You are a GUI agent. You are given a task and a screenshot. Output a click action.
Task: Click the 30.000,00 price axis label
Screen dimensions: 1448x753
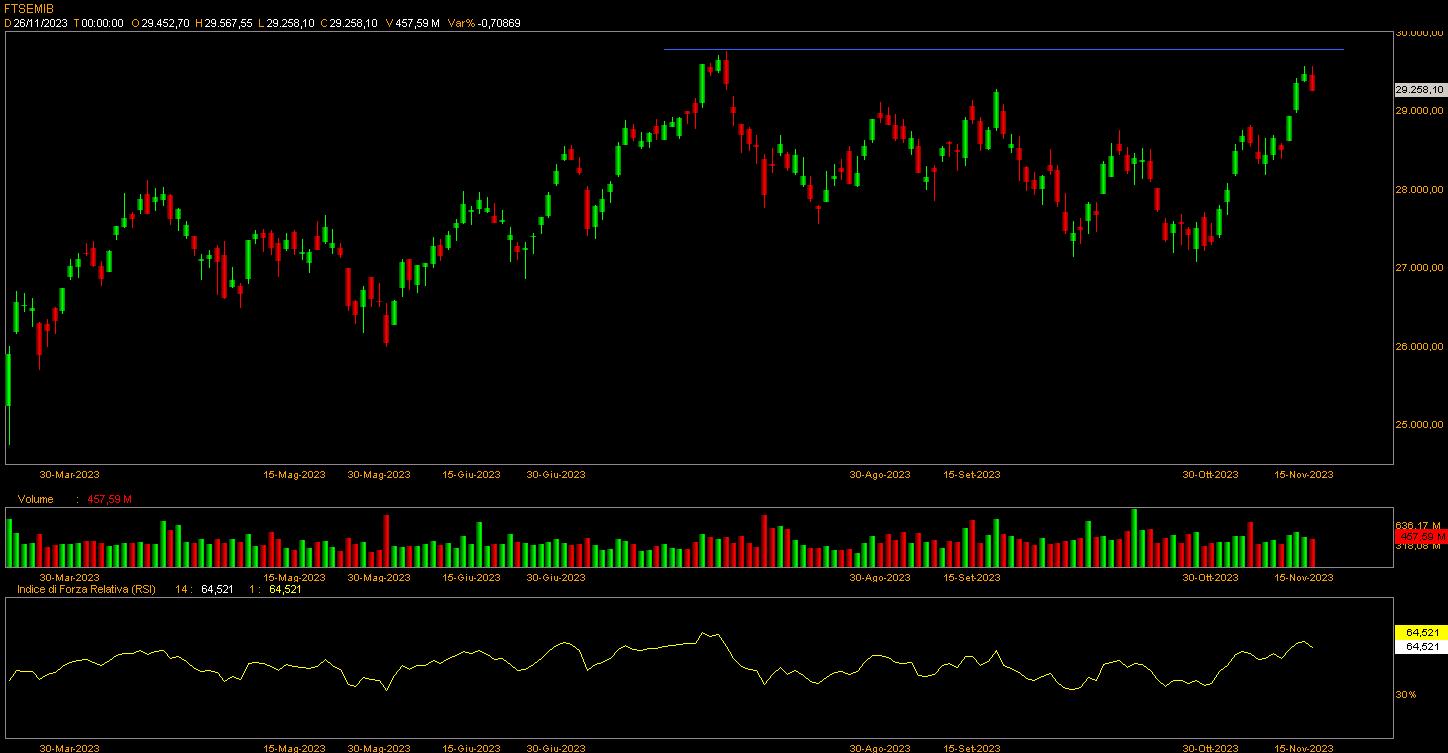(x=1419, y=33)
